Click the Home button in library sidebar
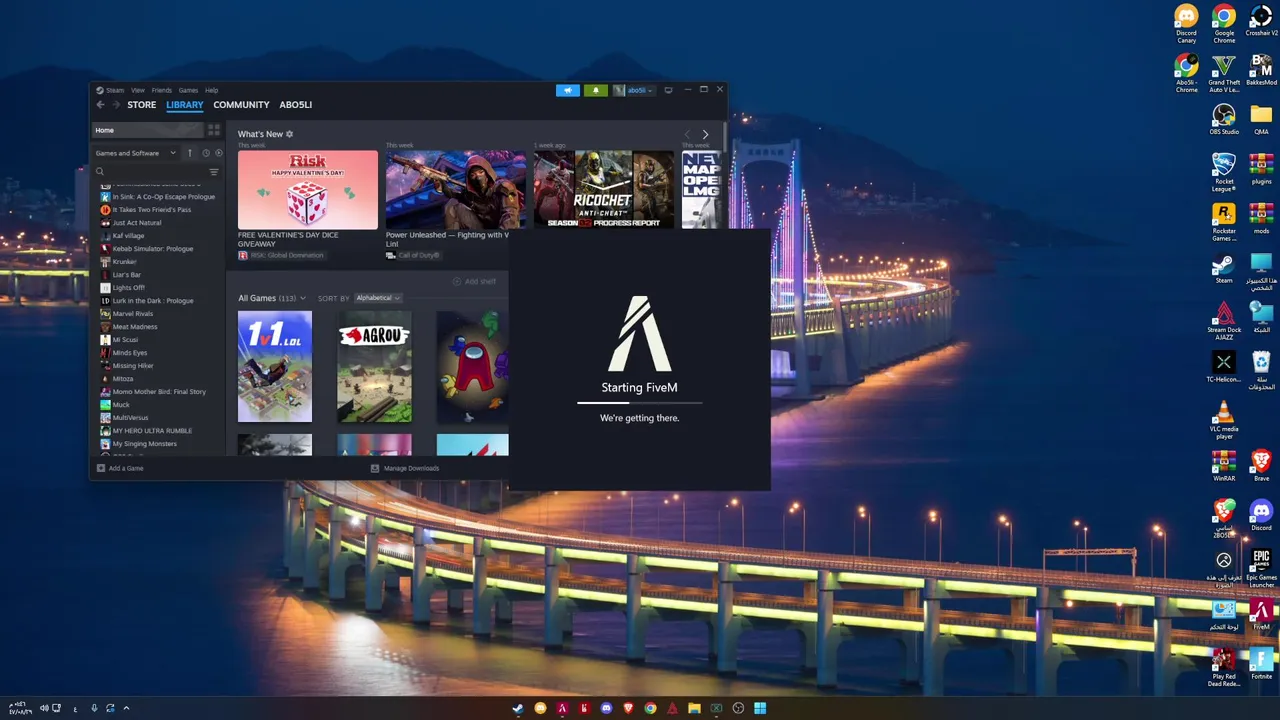Viewport: 1280px width, 720px height. coord(148,130)
